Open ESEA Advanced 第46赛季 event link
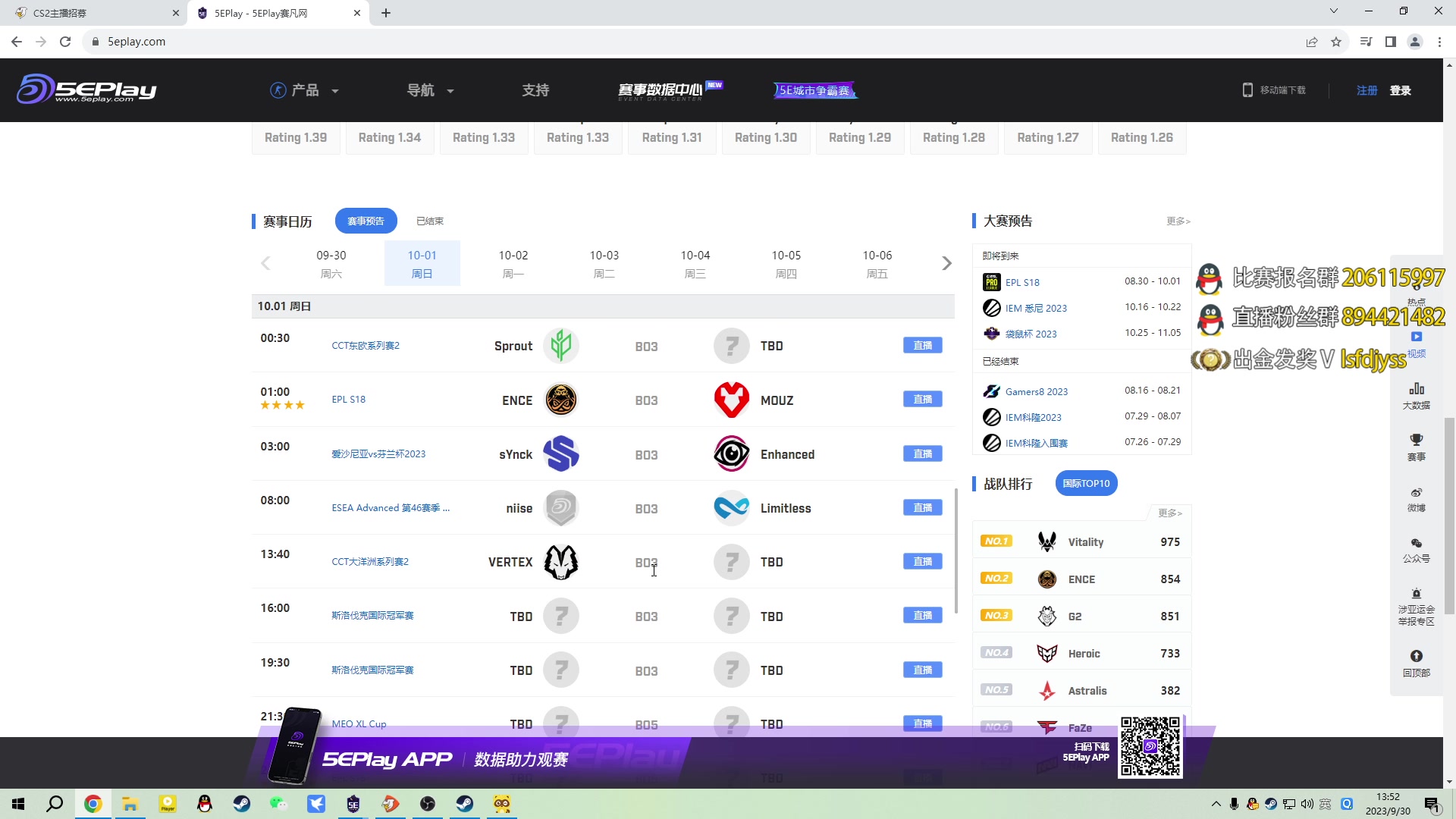This screenshot has height=819, width=1456. pos(391,507)
